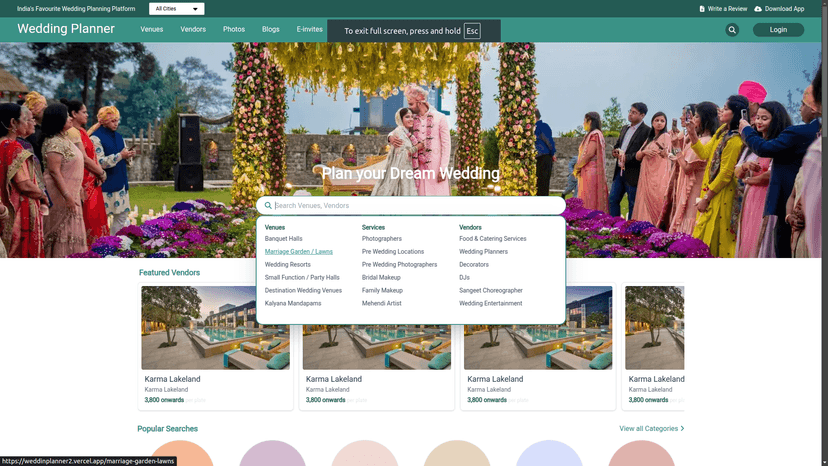Focus the Search Venues, Vendors field
828x466 pixels.
(411, 206)
